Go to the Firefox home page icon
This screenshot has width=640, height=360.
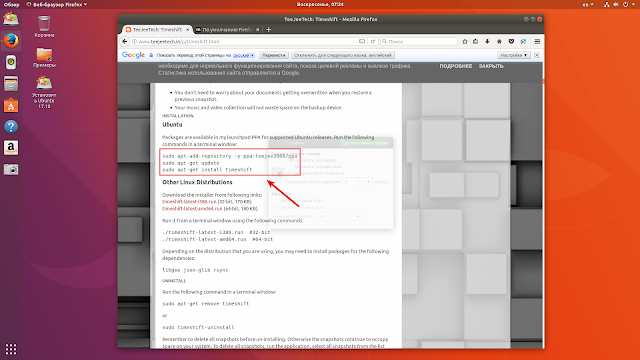tap(499, 41)
